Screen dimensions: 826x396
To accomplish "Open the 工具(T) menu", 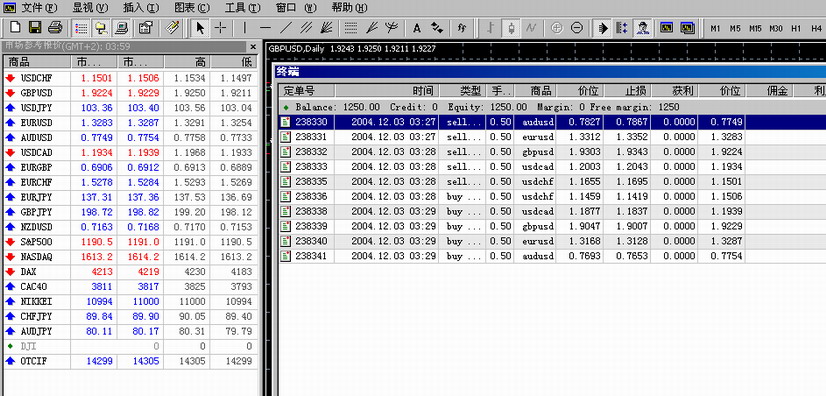I will 242,8.
